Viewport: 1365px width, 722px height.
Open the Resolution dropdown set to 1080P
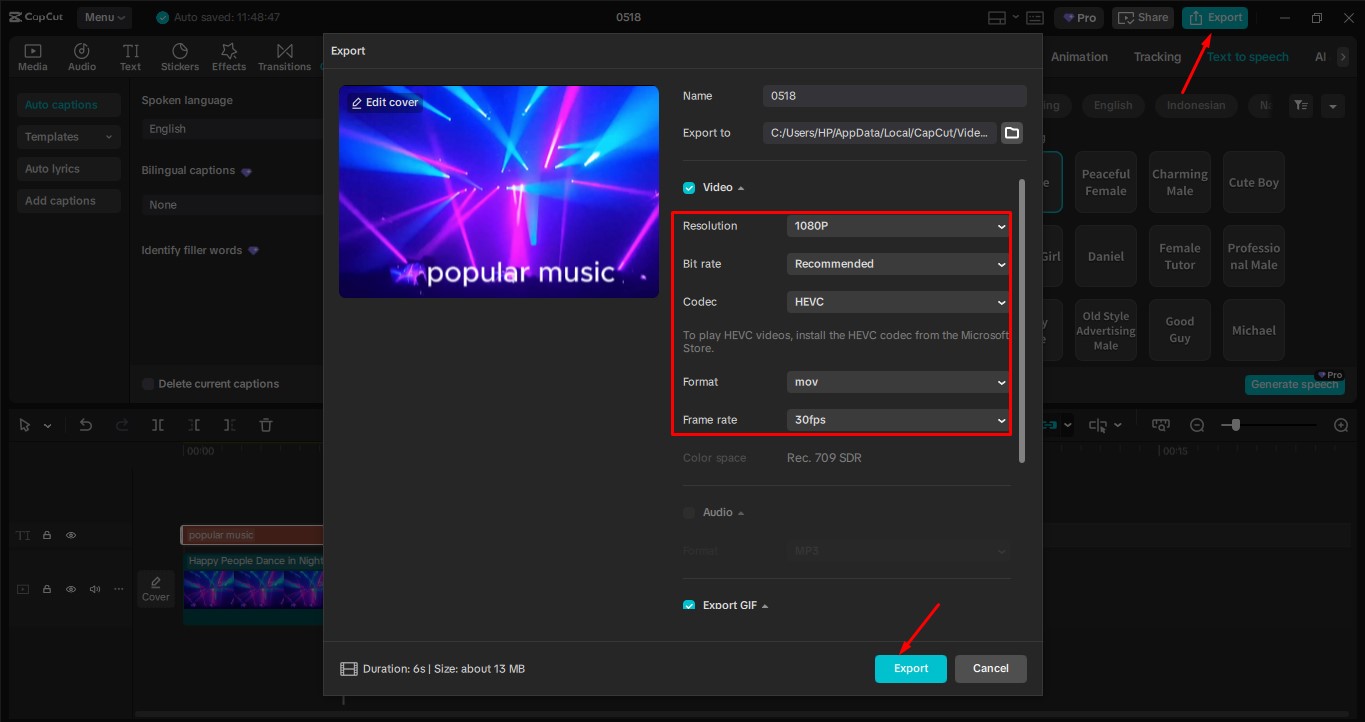pyautogui.click(x=896, y=226)
